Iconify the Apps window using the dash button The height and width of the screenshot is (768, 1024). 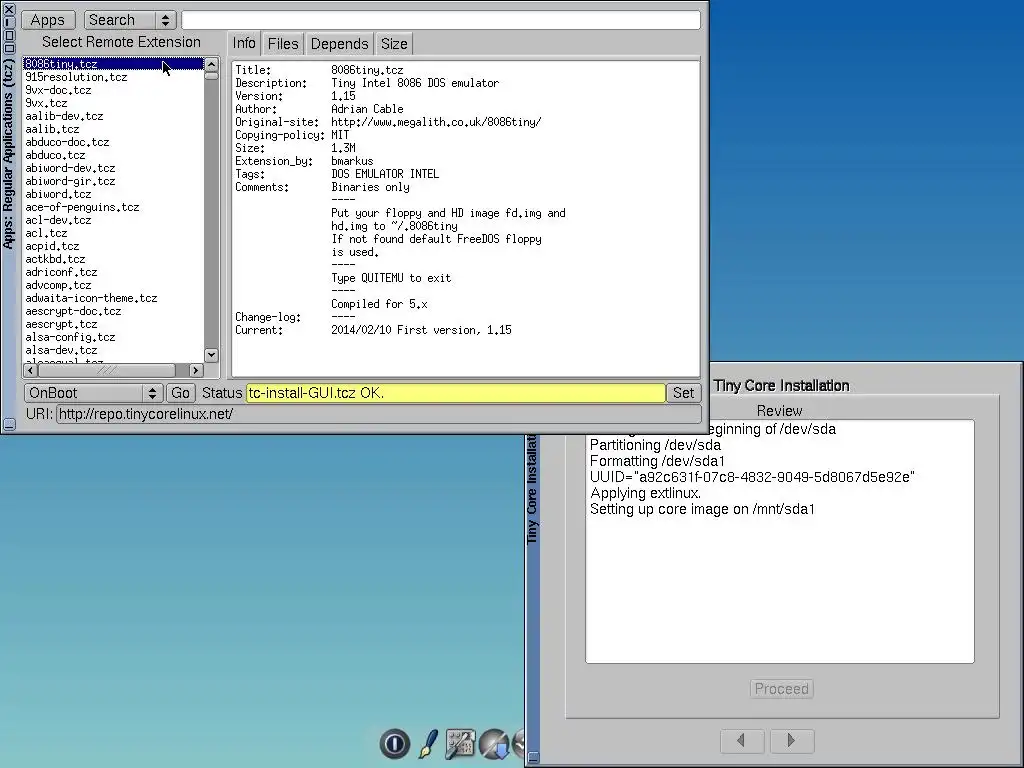9,22
